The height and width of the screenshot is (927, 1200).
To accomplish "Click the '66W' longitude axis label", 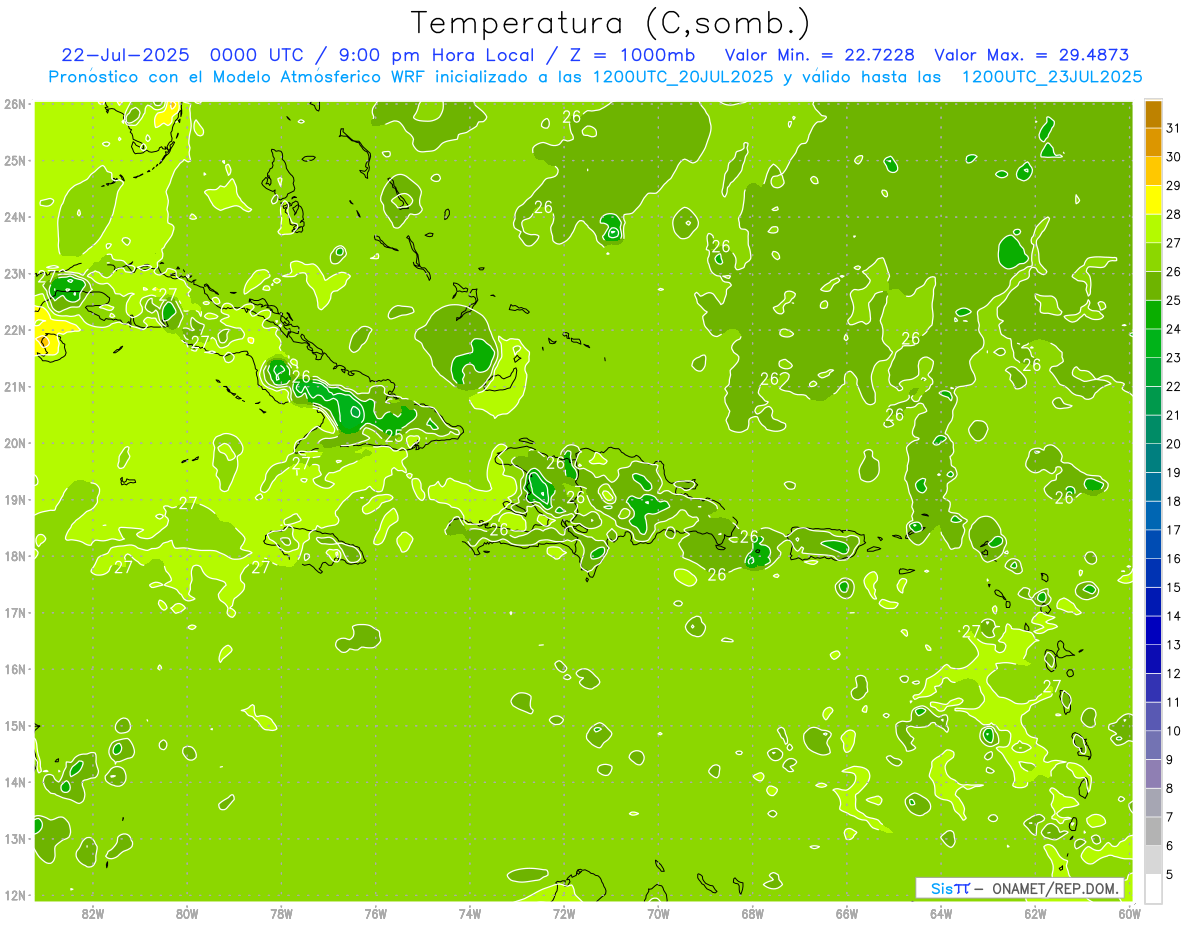I will coord(847,913).
